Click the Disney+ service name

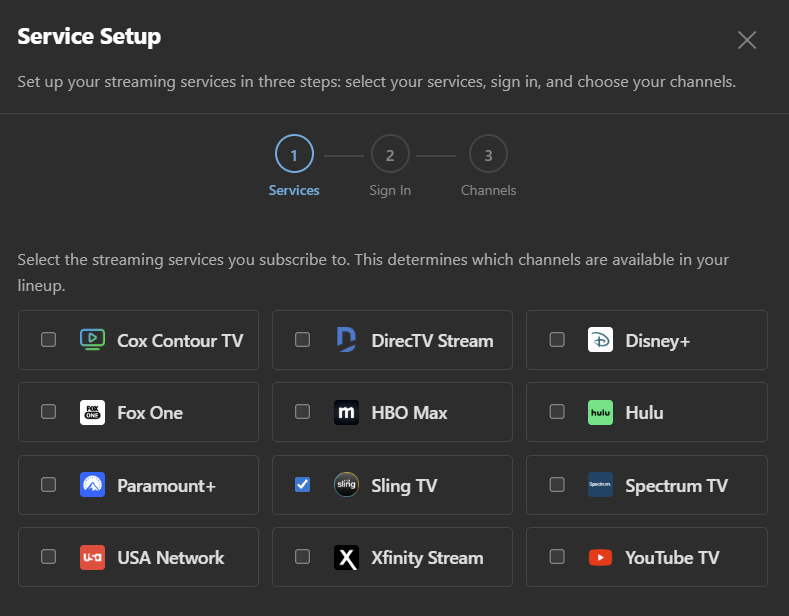pyautogui.click(x=658, y=341)
